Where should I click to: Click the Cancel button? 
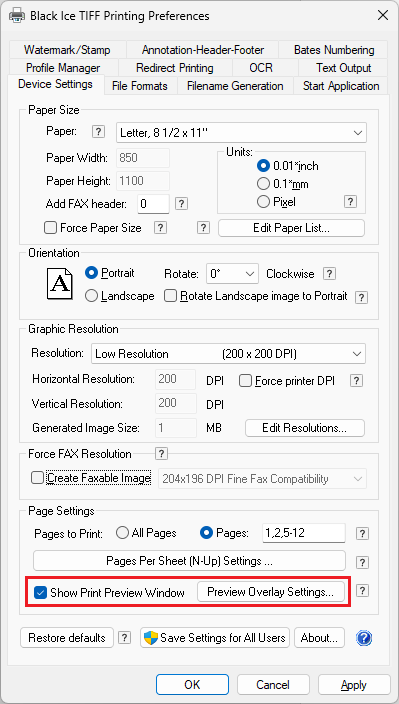point(273,685)
